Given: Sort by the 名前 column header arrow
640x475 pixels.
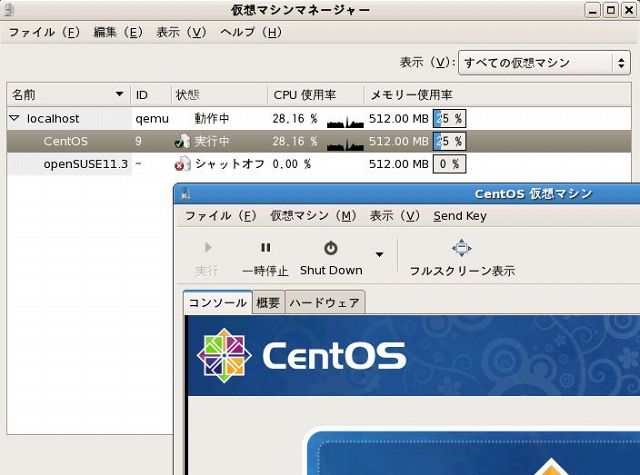Looking at the screenshot, I should (119, 94).
